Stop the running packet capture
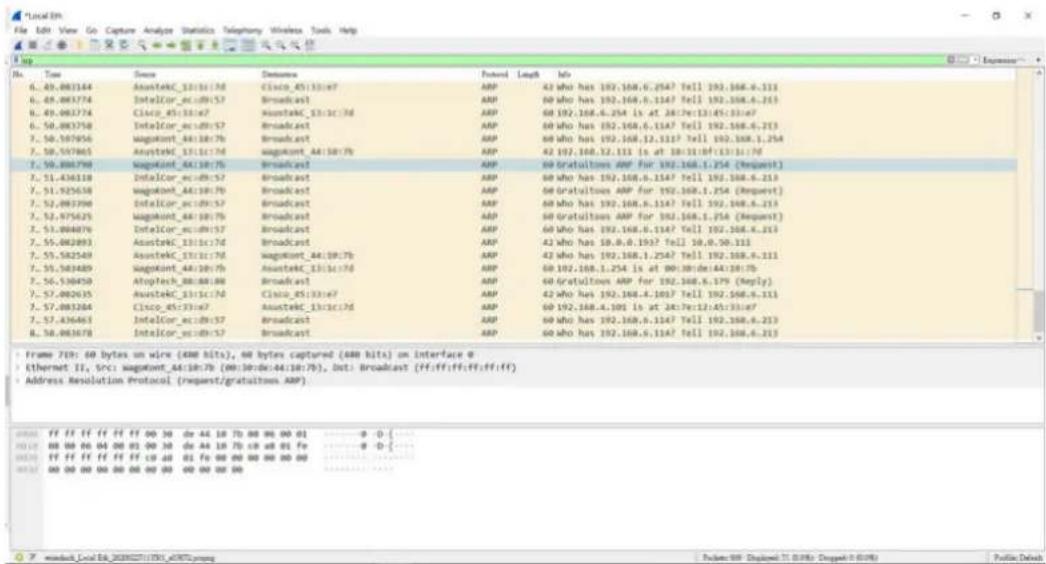 (32, 45)
